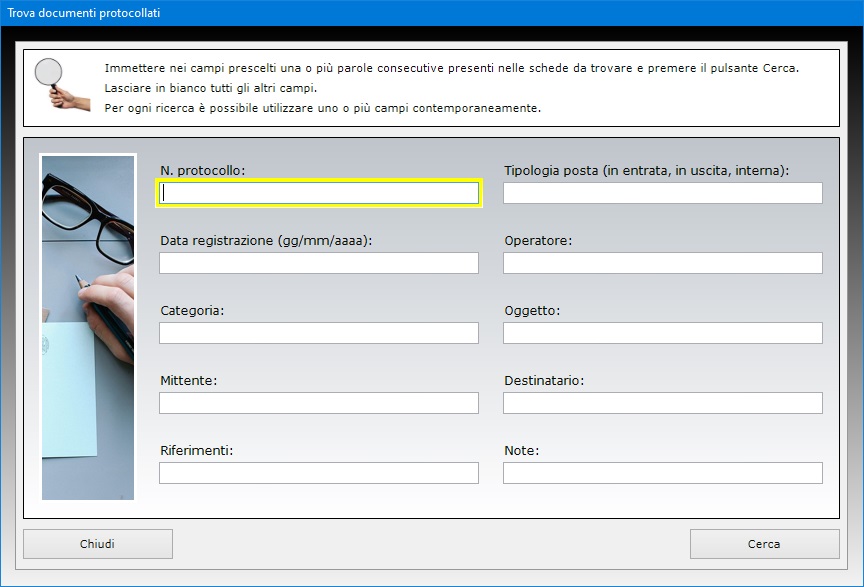Focus the Categoria input field
This screenshot has height=587, width=864.
[x=319, y=333]
